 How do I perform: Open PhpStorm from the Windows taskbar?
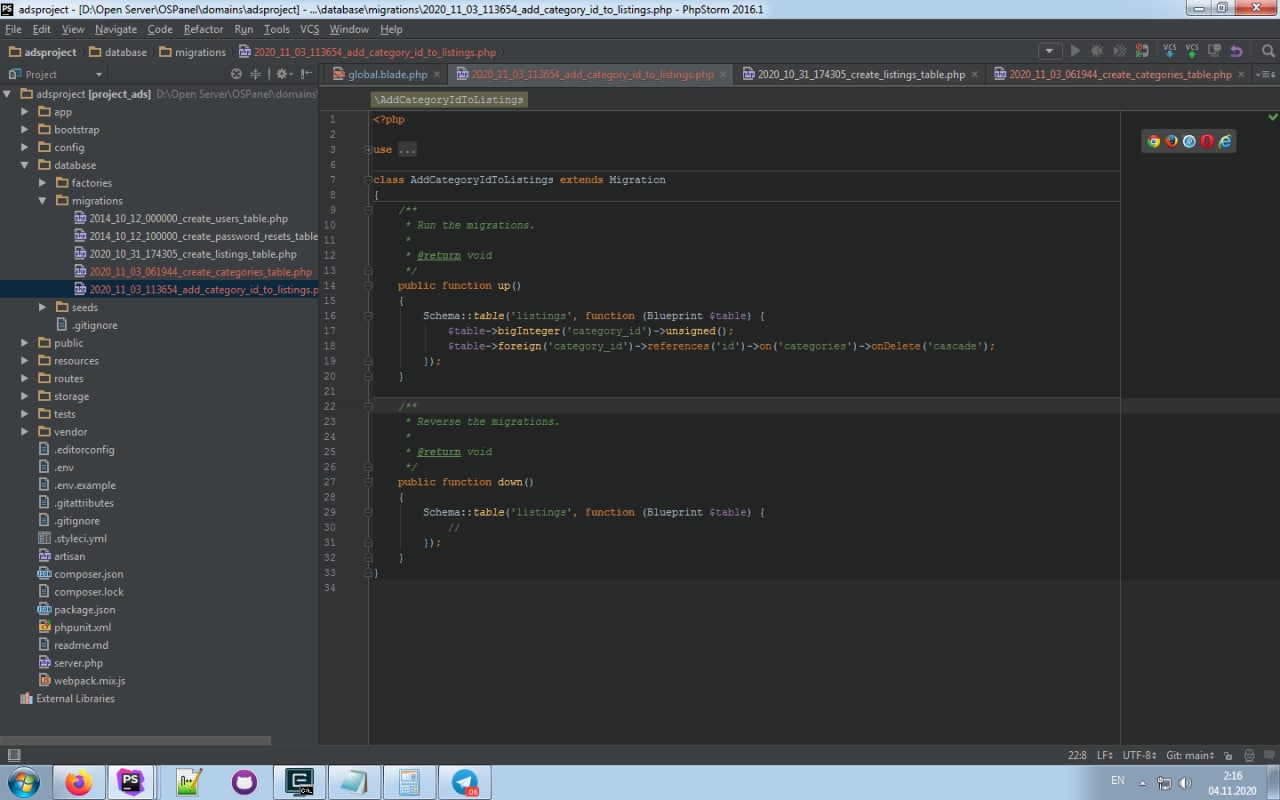[130, 782]
